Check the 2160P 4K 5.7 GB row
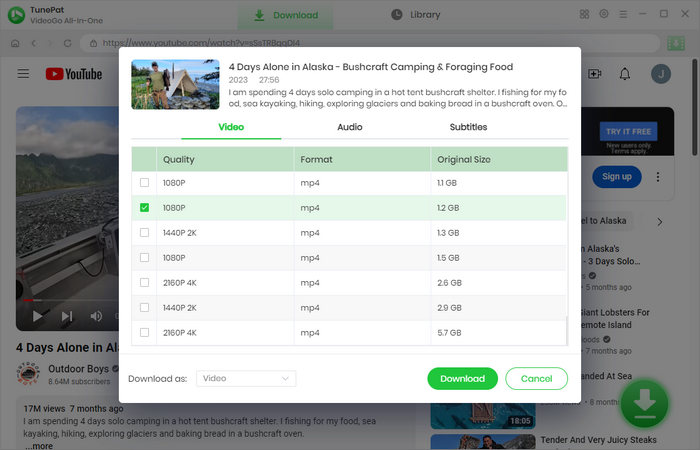The image size is (700, 450). pos(144,333)
